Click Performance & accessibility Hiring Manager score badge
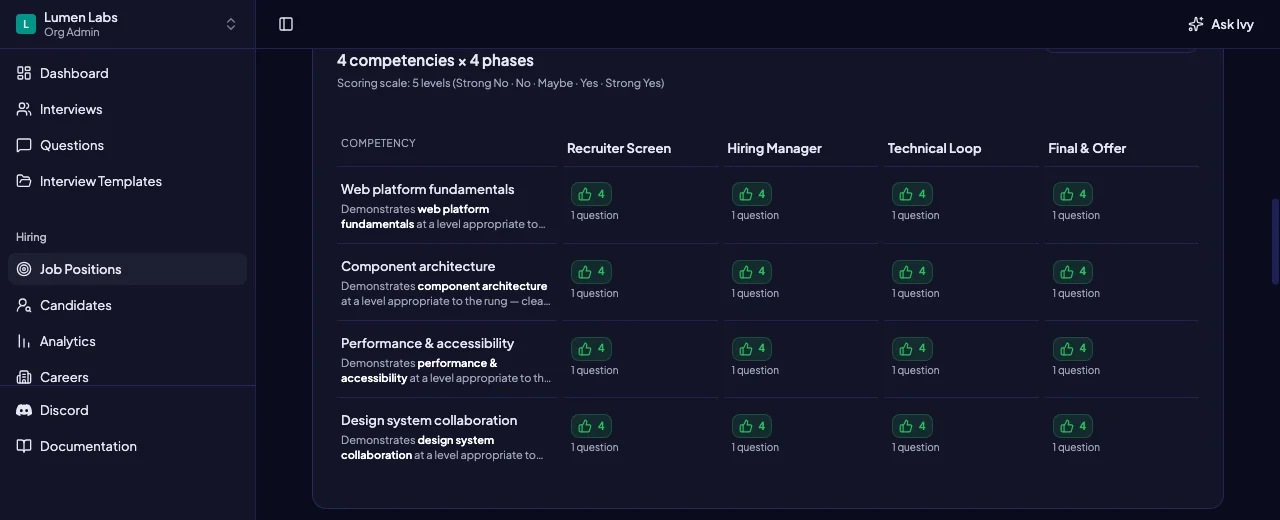1280x520 pixels. (x=752, y=348)
